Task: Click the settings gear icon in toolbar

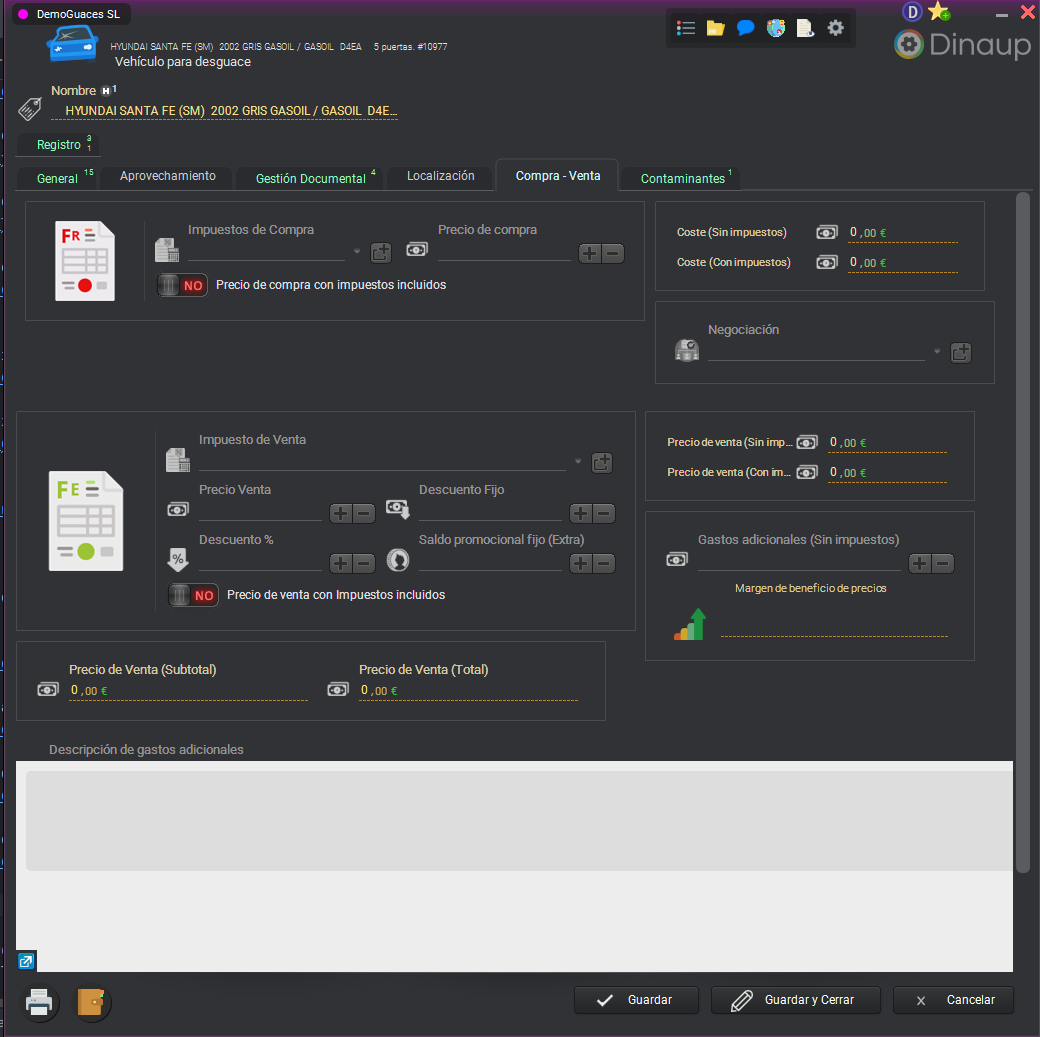Action: (836, 28)
